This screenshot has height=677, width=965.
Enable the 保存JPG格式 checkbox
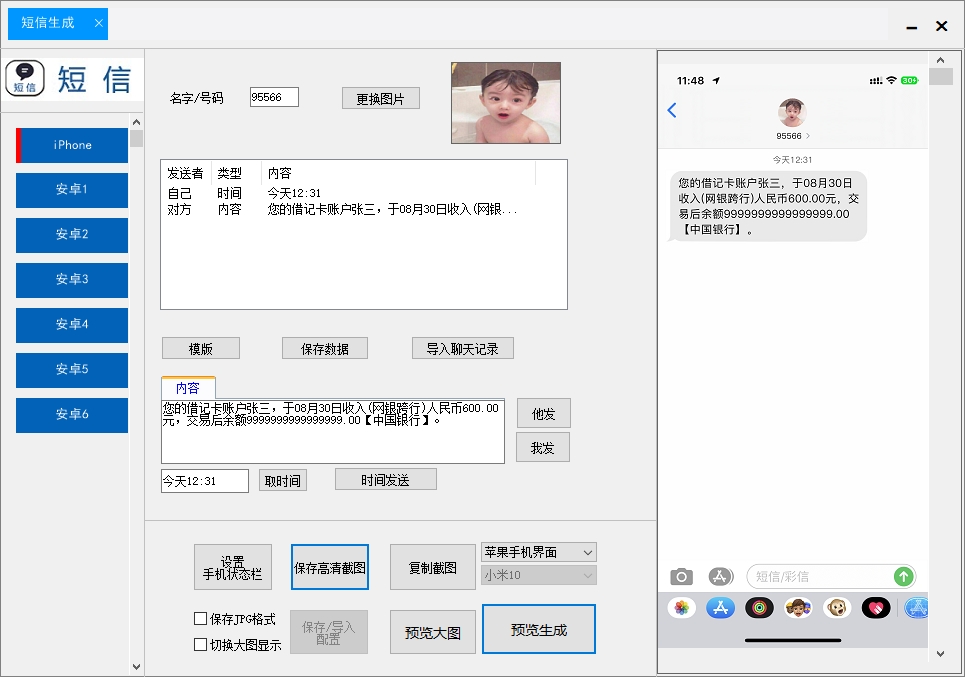click(x=200, y=618)
